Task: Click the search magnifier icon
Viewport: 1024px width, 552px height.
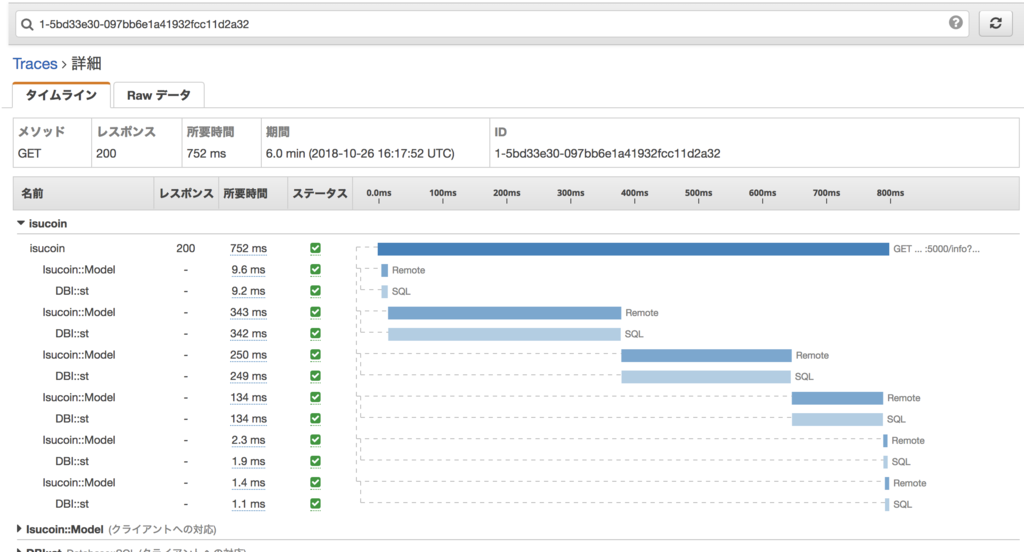Action: [27, 24]
